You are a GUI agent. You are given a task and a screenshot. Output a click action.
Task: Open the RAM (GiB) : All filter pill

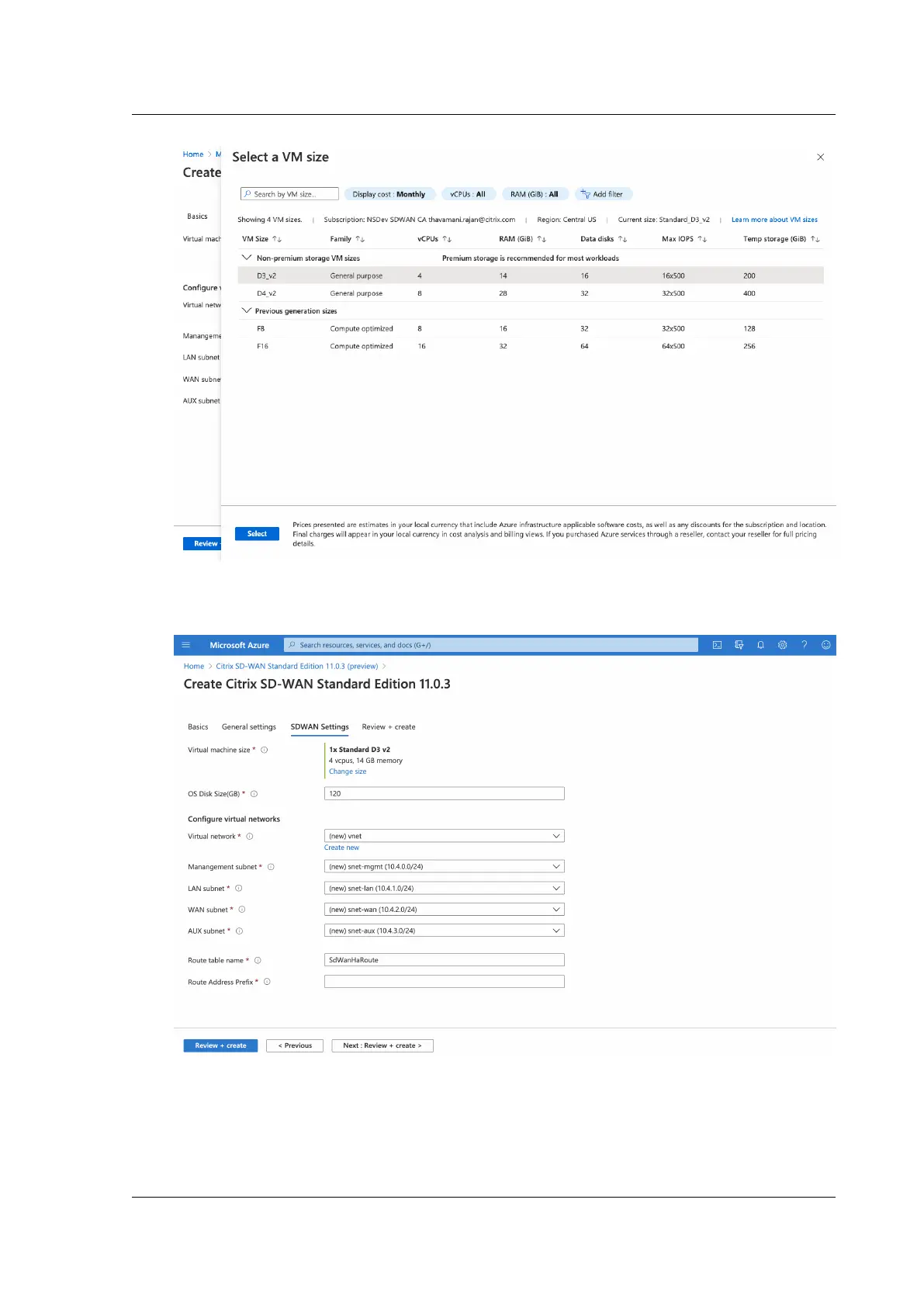[535, 194]
